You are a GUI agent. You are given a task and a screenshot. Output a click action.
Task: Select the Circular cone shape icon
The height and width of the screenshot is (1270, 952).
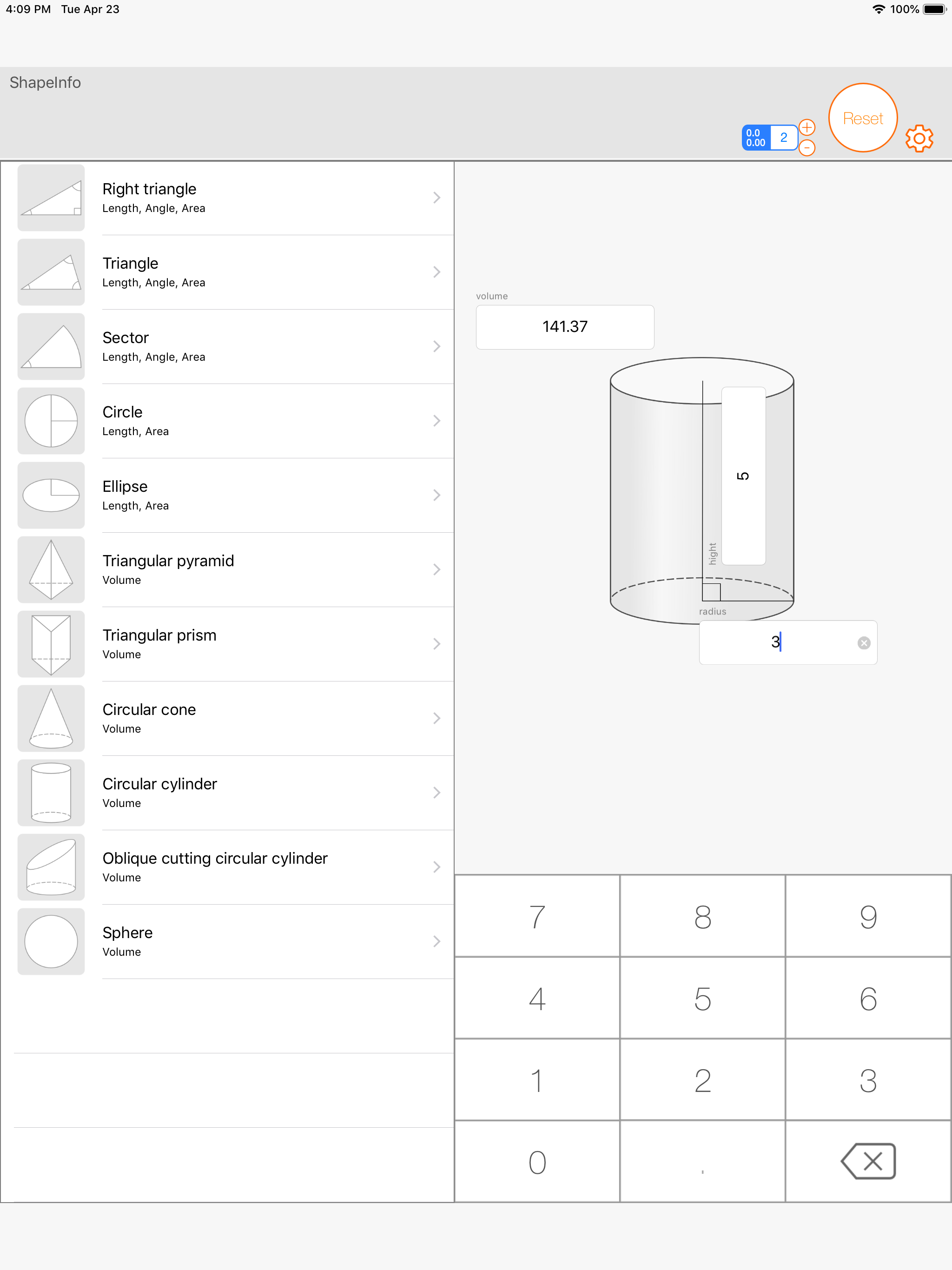click(51, 718)
